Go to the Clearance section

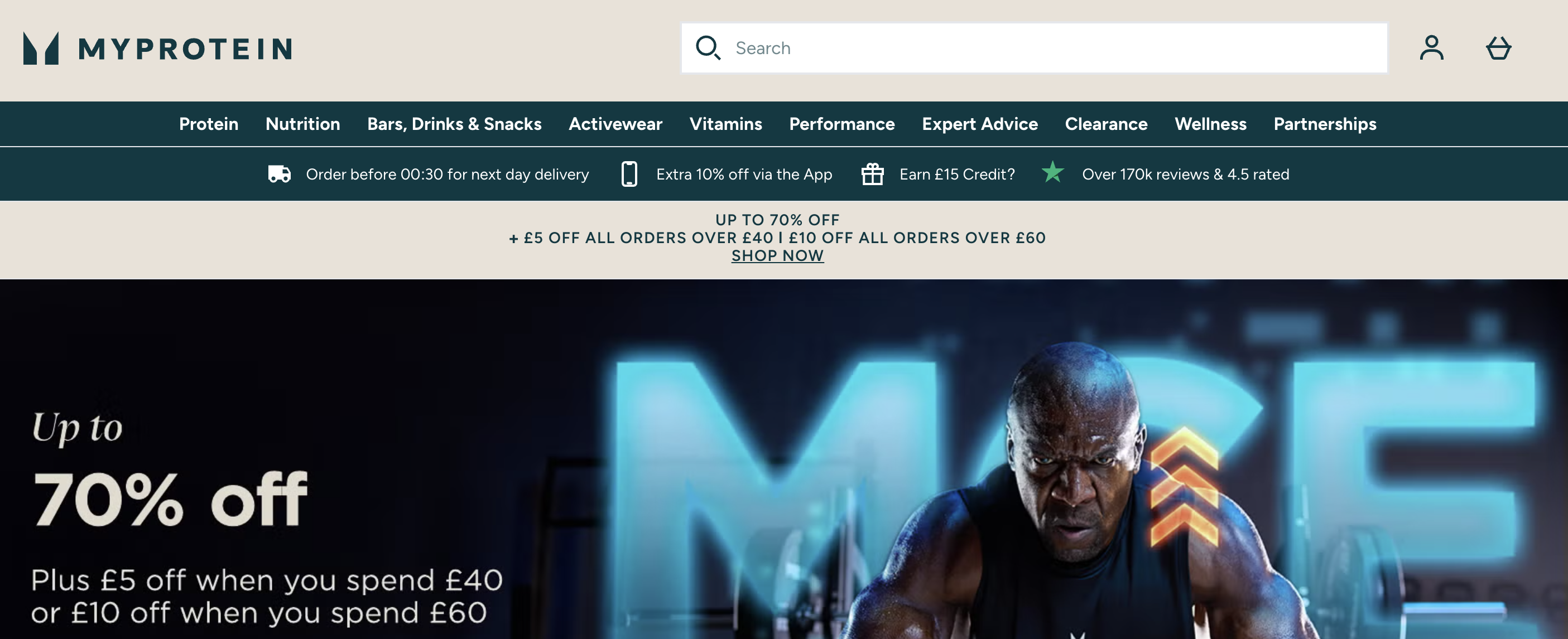(1105, 124)
